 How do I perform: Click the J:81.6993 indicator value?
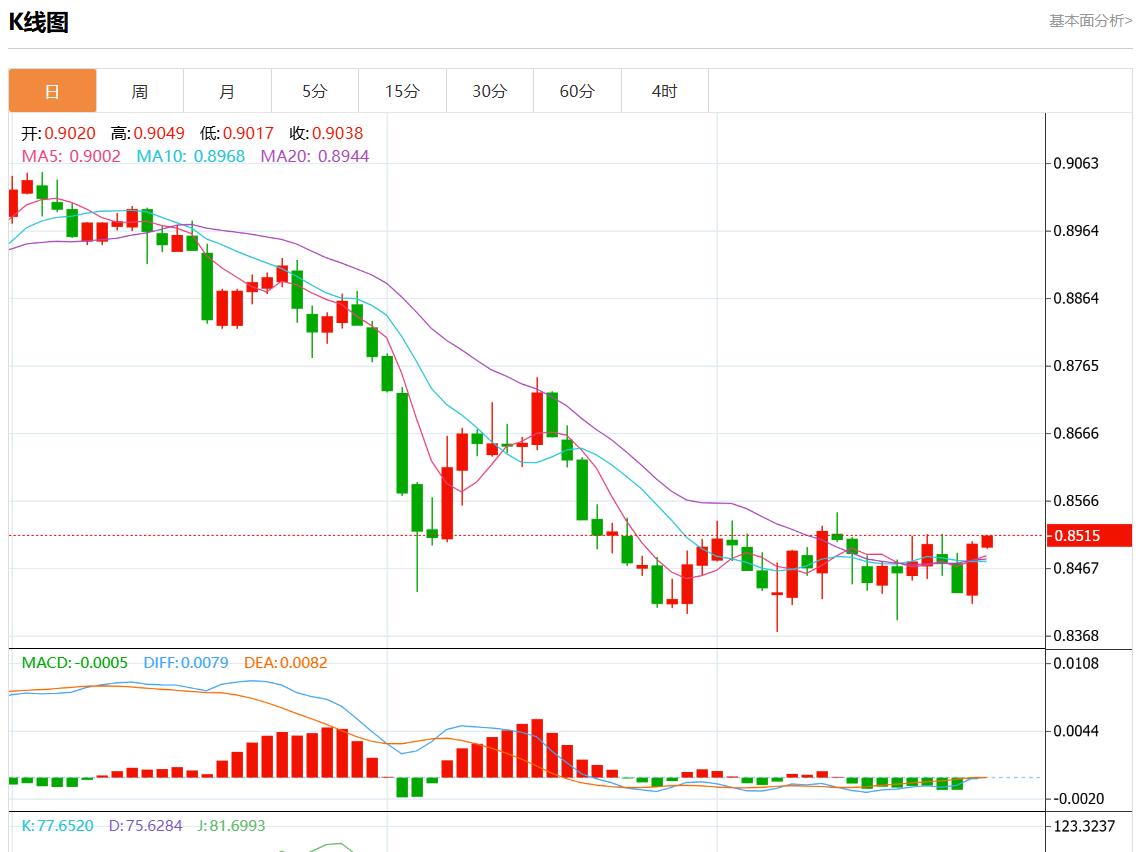[x=231, y=826]
